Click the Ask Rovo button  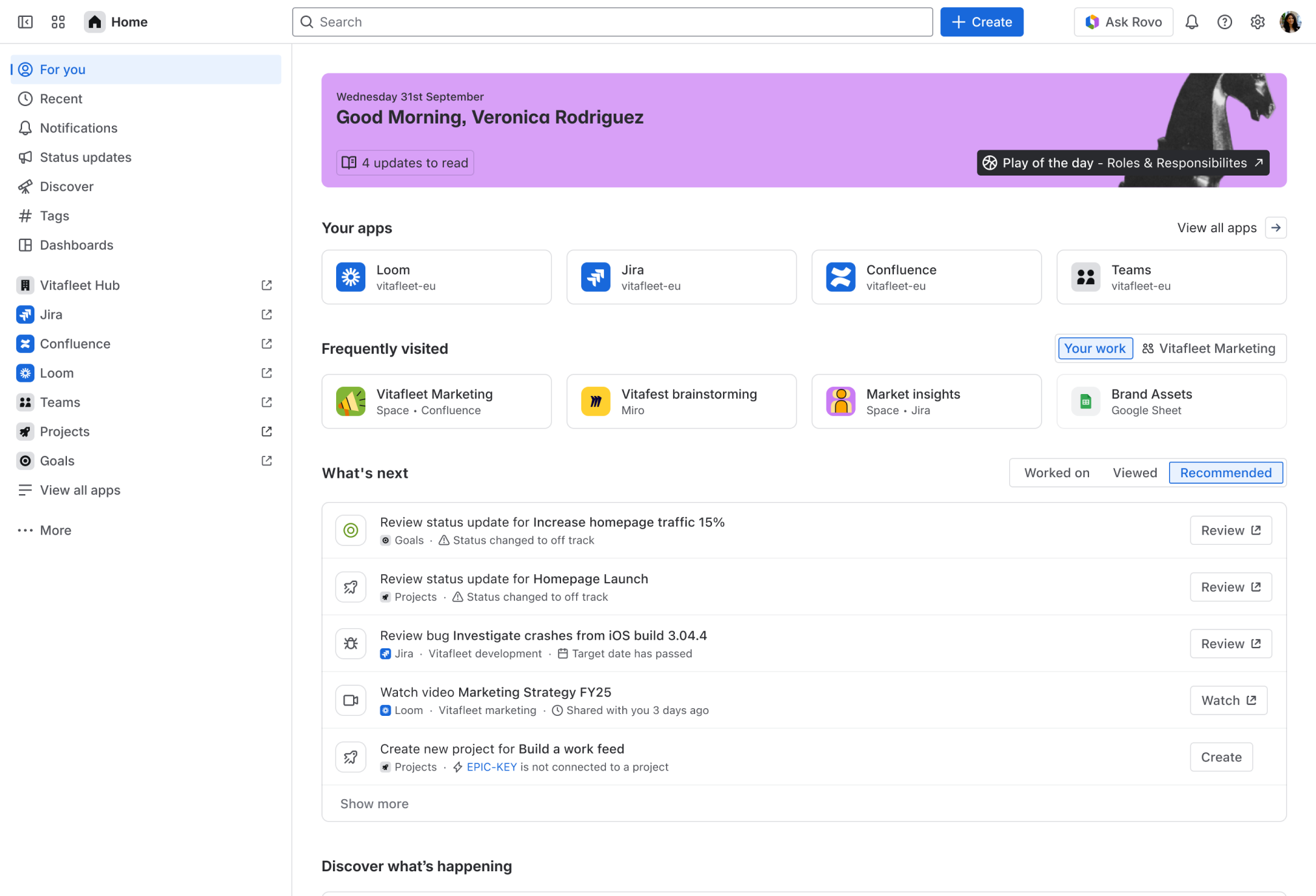click(x=1123, y=22)
